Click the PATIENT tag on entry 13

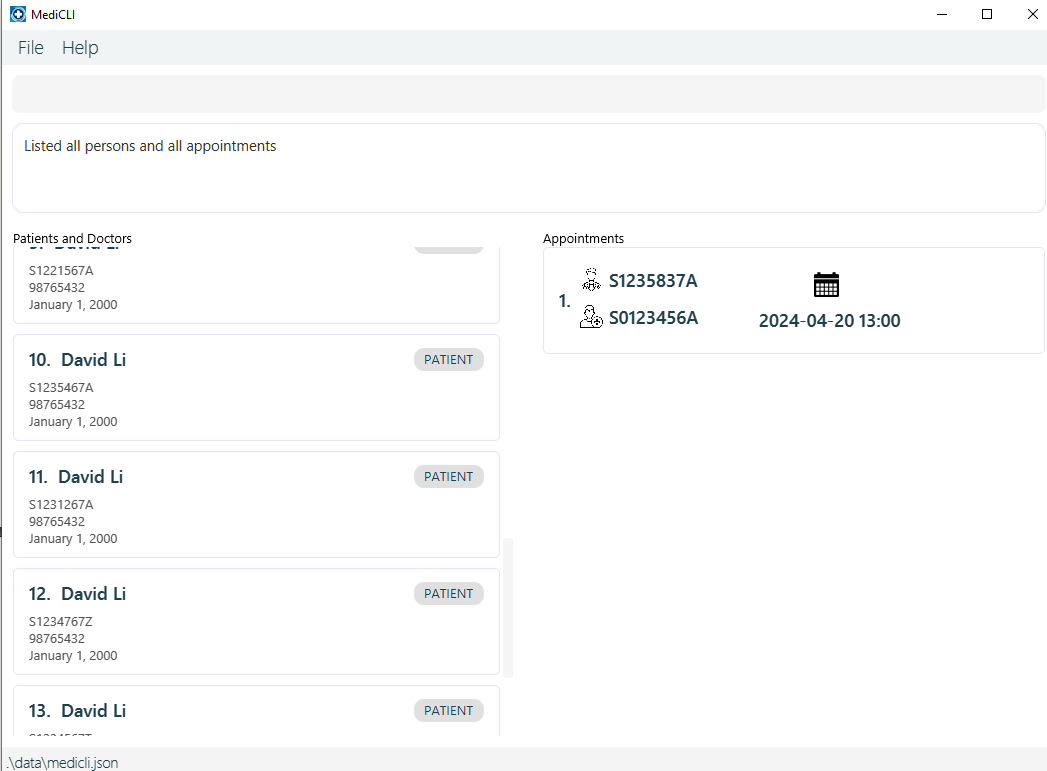tap(449, 711)
